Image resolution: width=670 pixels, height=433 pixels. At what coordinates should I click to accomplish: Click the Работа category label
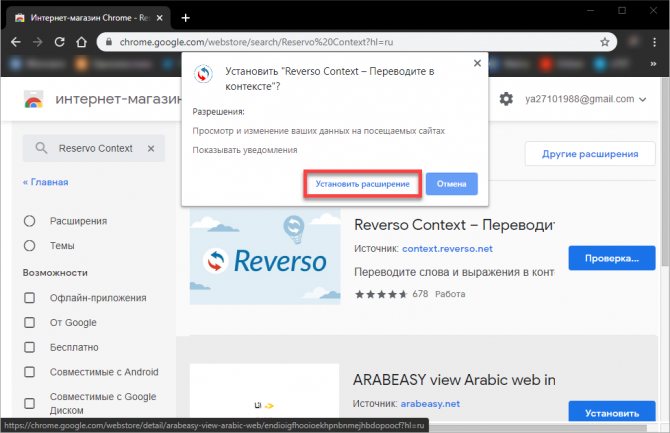click(x=450, y=294)
